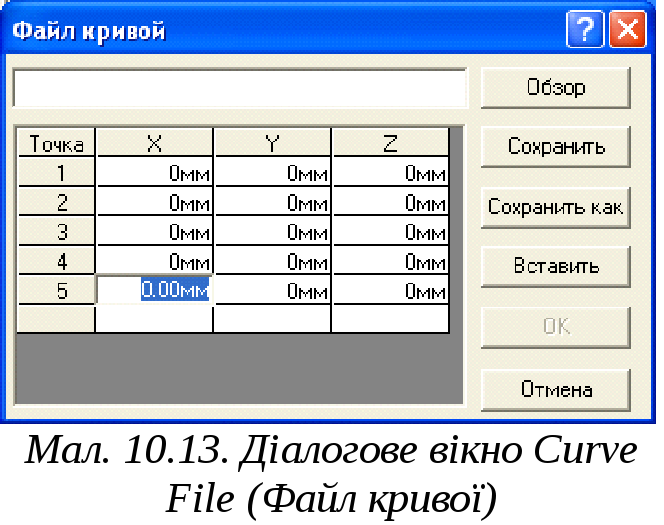
Task: Click the Обзор browse button
Action: 556,88
